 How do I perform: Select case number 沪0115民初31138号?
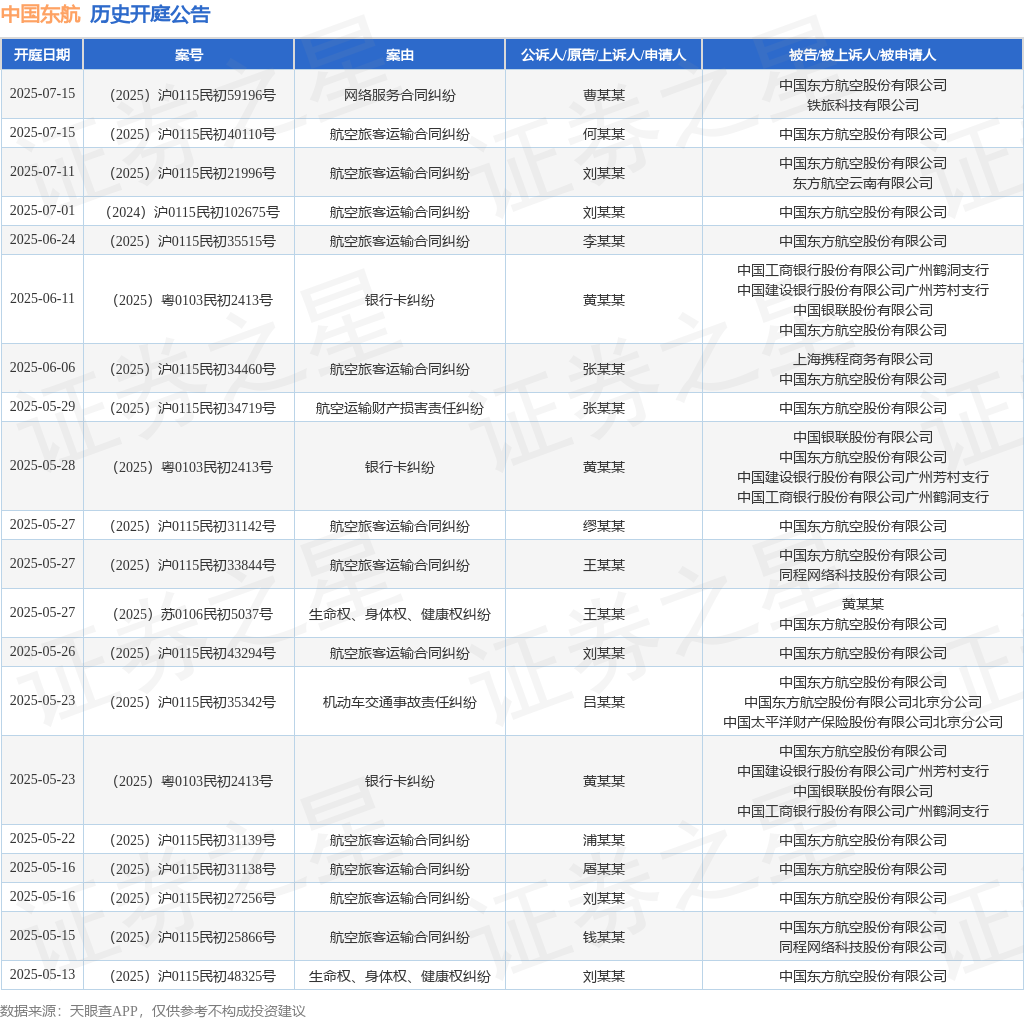click(193, 869)
